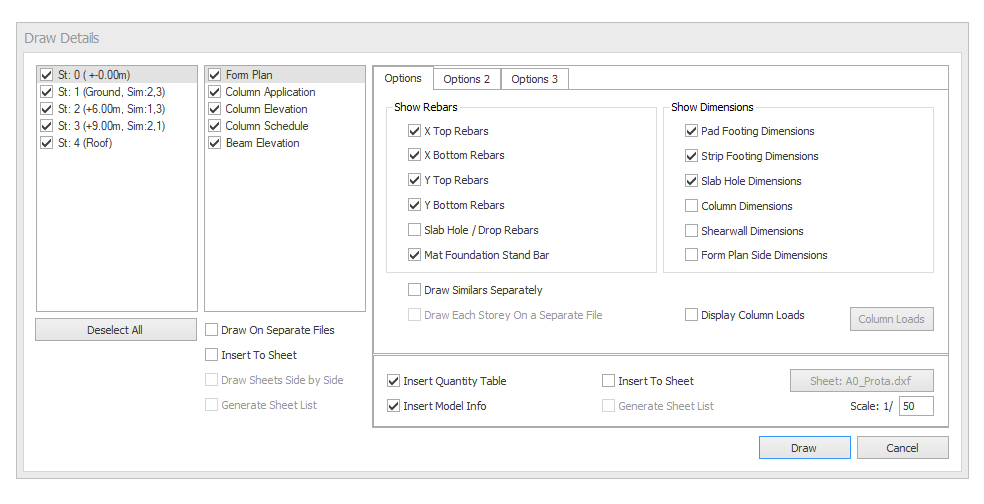Image resolution: width=984 pixels, height=504 pixels.
Task: Switch to the Options 2 tab
Action: tap(466, 79)
